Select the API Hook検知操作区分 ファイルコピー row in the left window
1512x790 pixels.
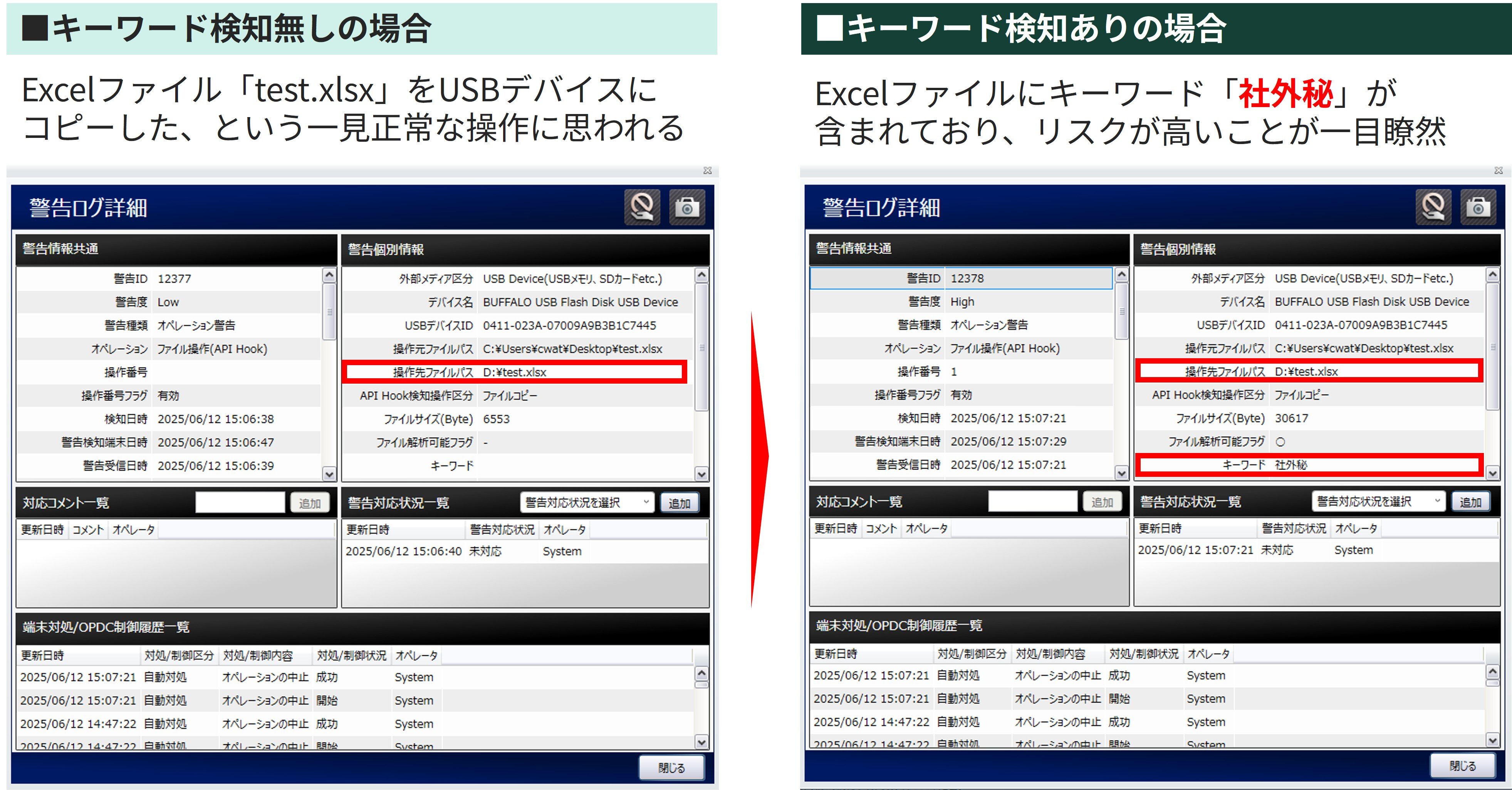tap(518, 396)
